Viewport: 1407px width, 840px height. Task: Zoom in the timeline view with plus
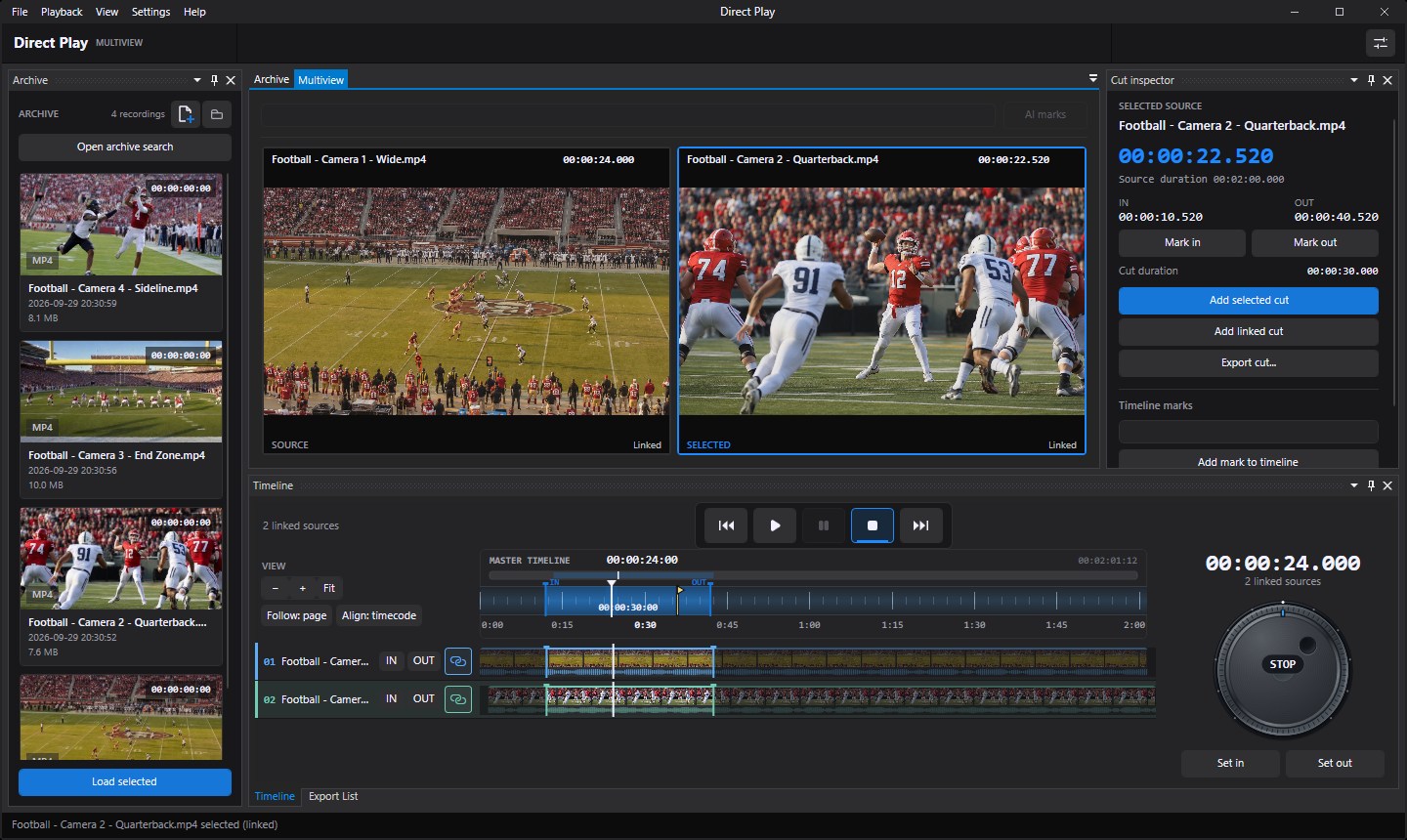coord(303,588)
